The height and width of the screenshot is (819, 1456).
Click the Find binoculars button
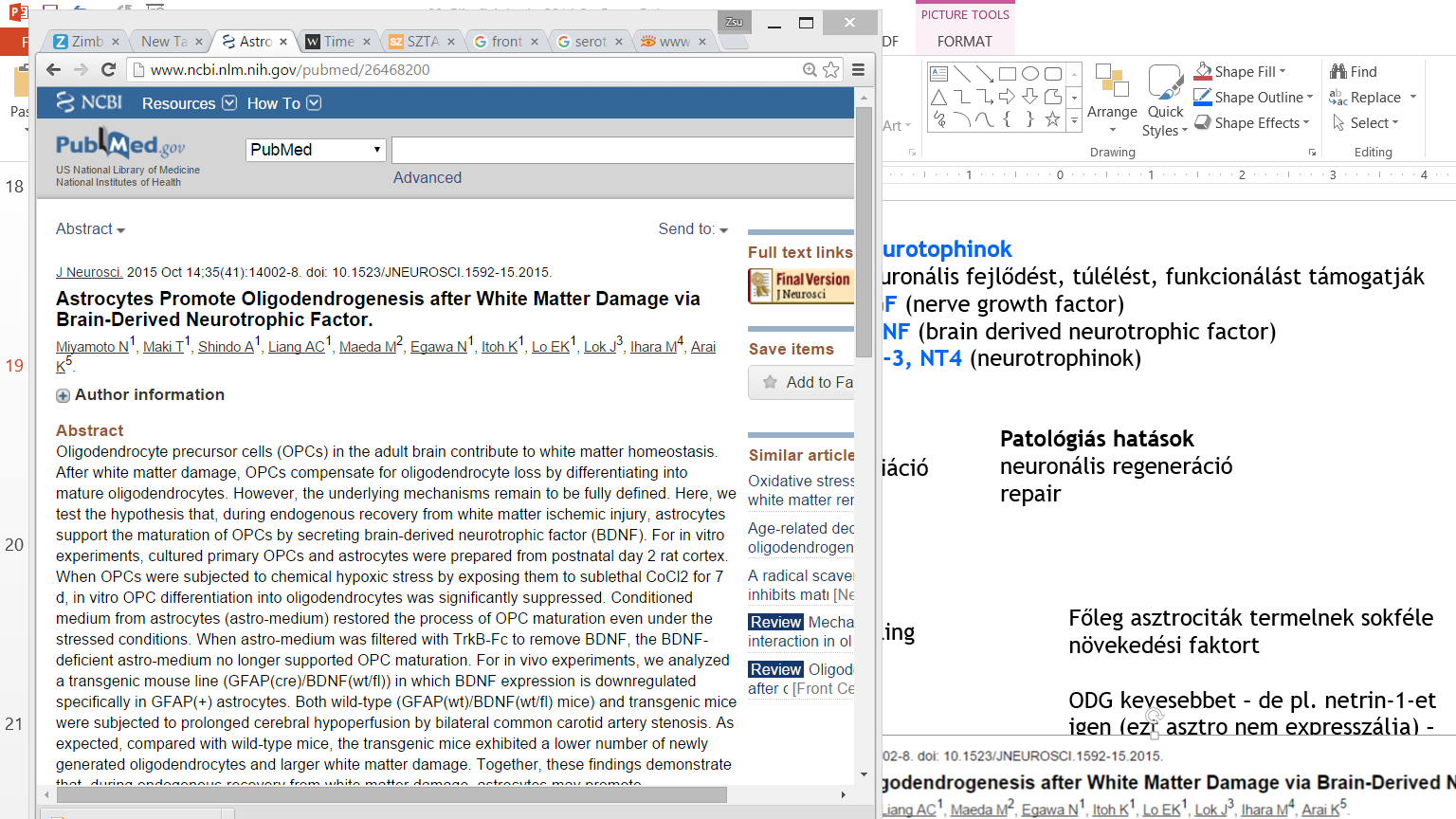[x=1354, y=72]
